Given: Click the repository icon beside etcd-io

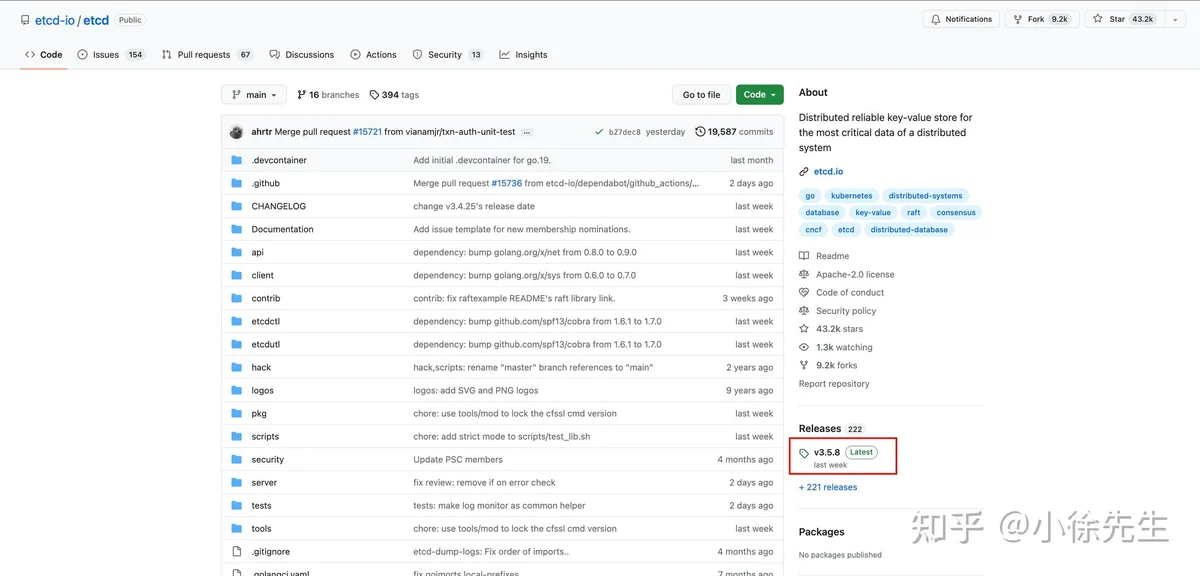Looking at the screenshot, I should 25,20.
